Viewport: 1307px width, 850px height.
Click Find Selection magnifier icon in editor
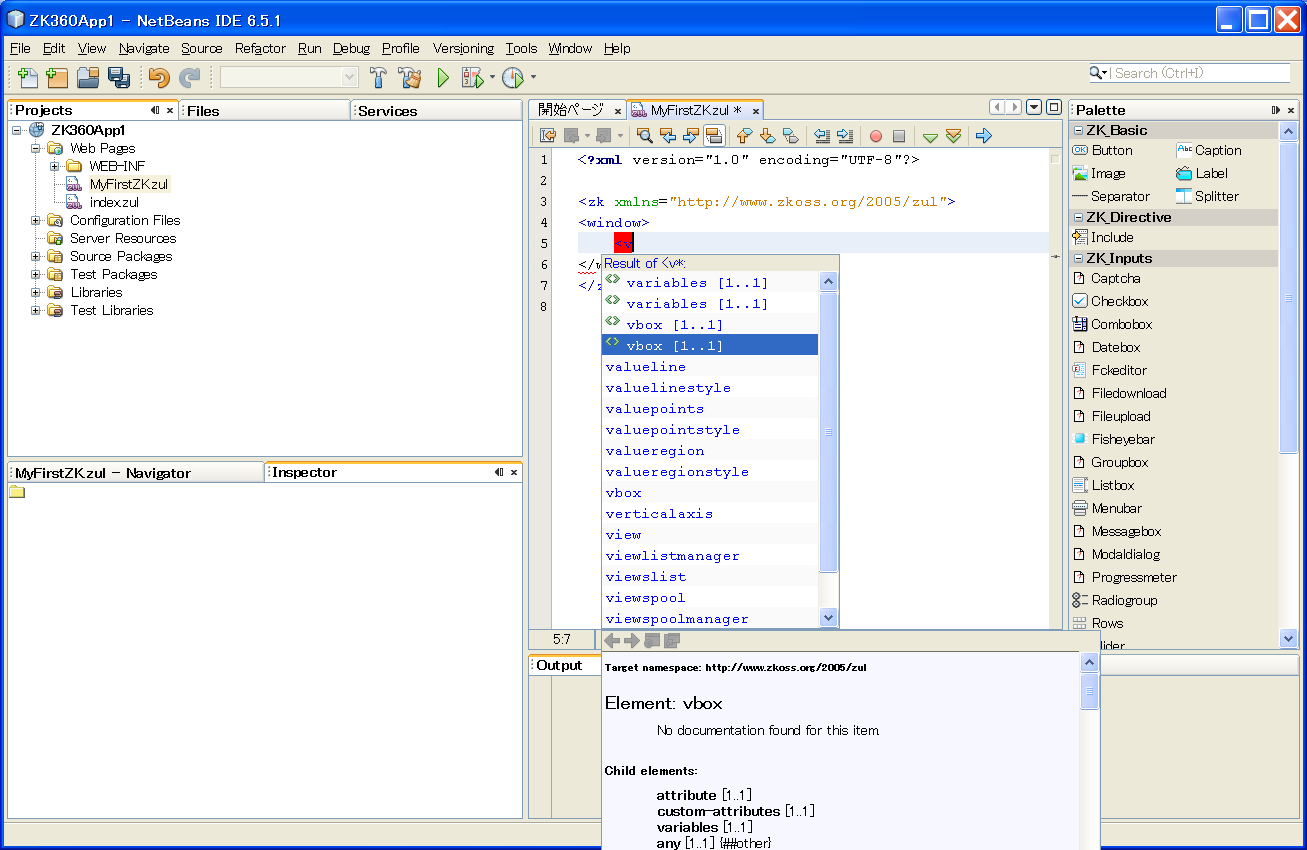pos(645,136)
